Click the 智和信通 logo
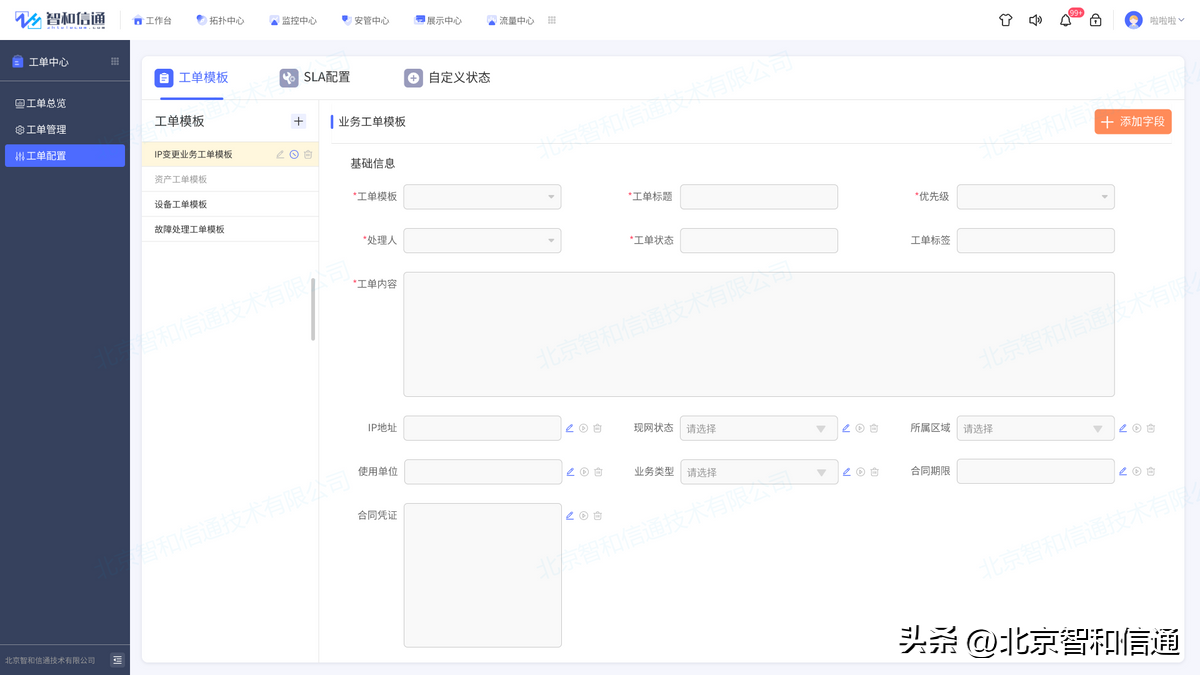The image size is (1200, 675). pos(60,20)
